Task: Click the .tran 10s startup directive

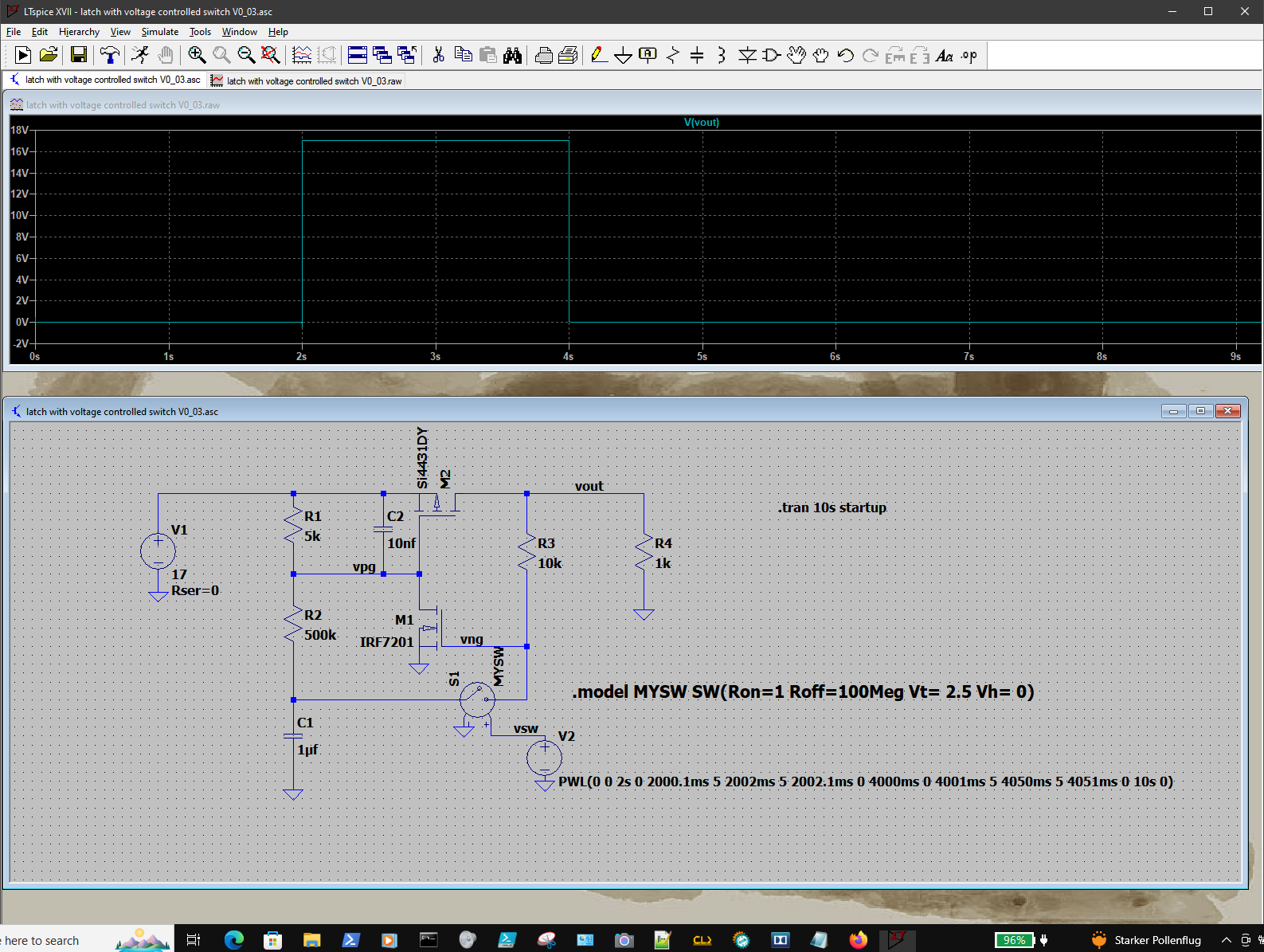Action: click(x=832, y=507)
